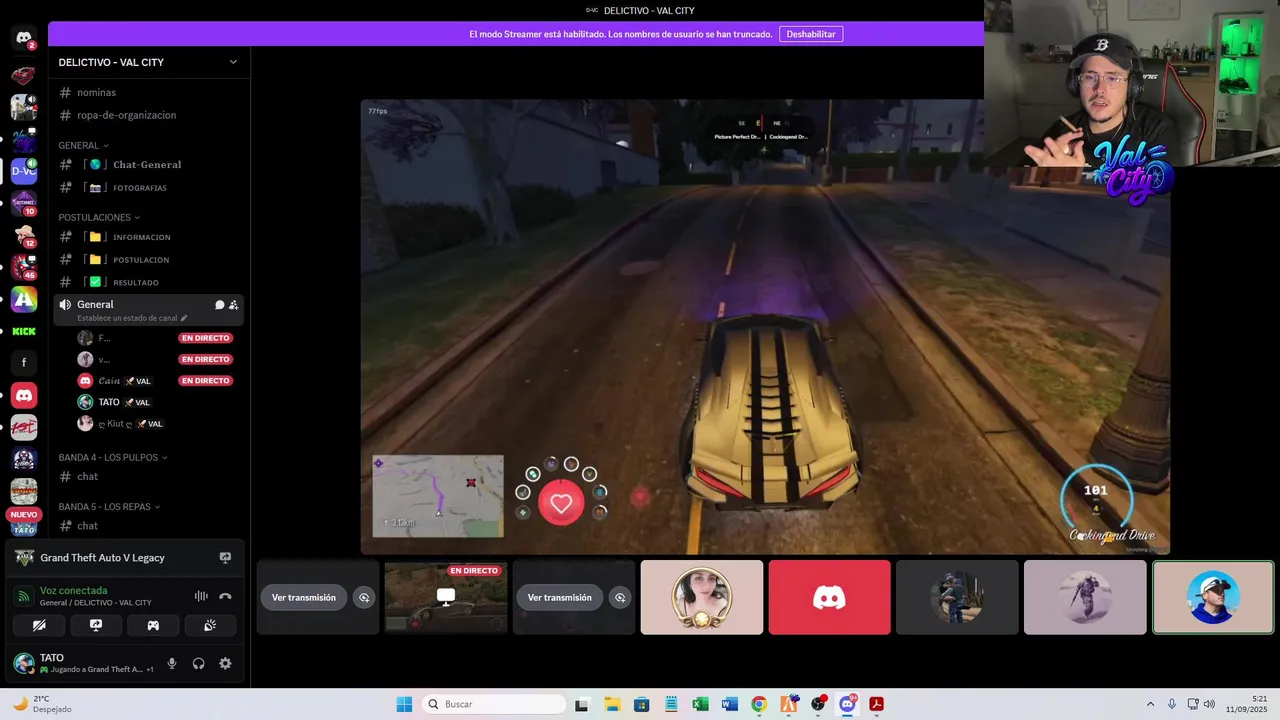
Task: Collapse the BANDA 4 - LOS PULPOS category
Action: [x=112, y=457]
